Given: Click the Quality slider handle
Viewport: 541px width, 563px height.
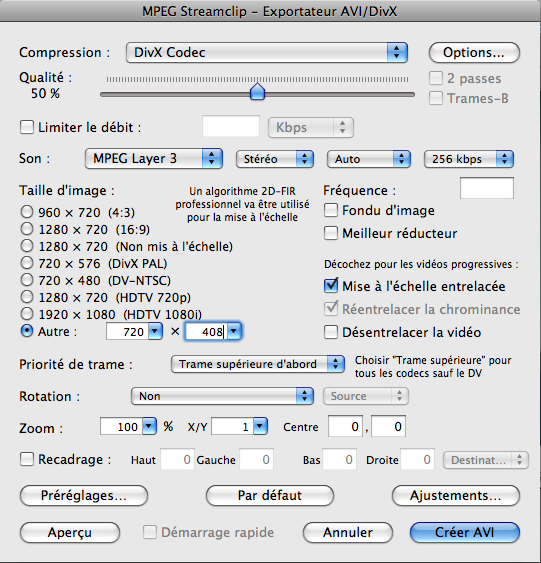Looking at the screenshot, I should 257,92.
